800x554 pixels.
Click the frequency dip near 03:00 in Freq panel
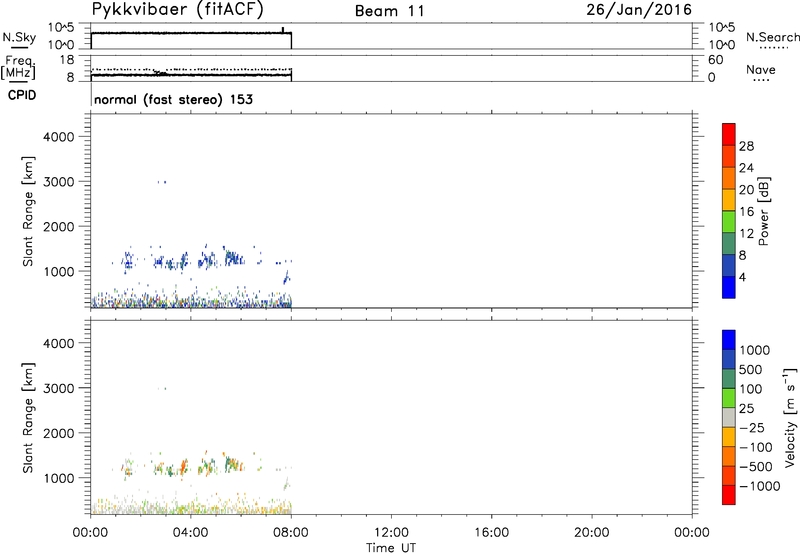coord(160,73)
